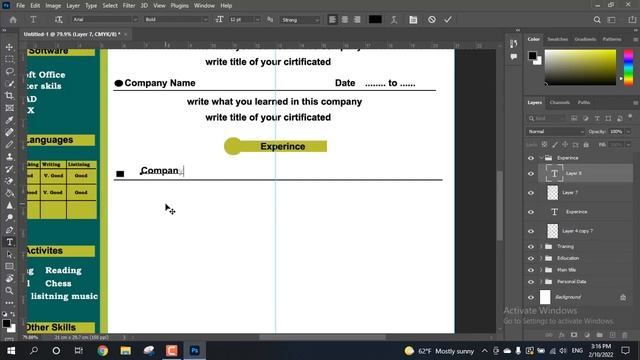Collapse the Experince group
Viewport: 640px width, 360px height.
click(x=541, y=158)
